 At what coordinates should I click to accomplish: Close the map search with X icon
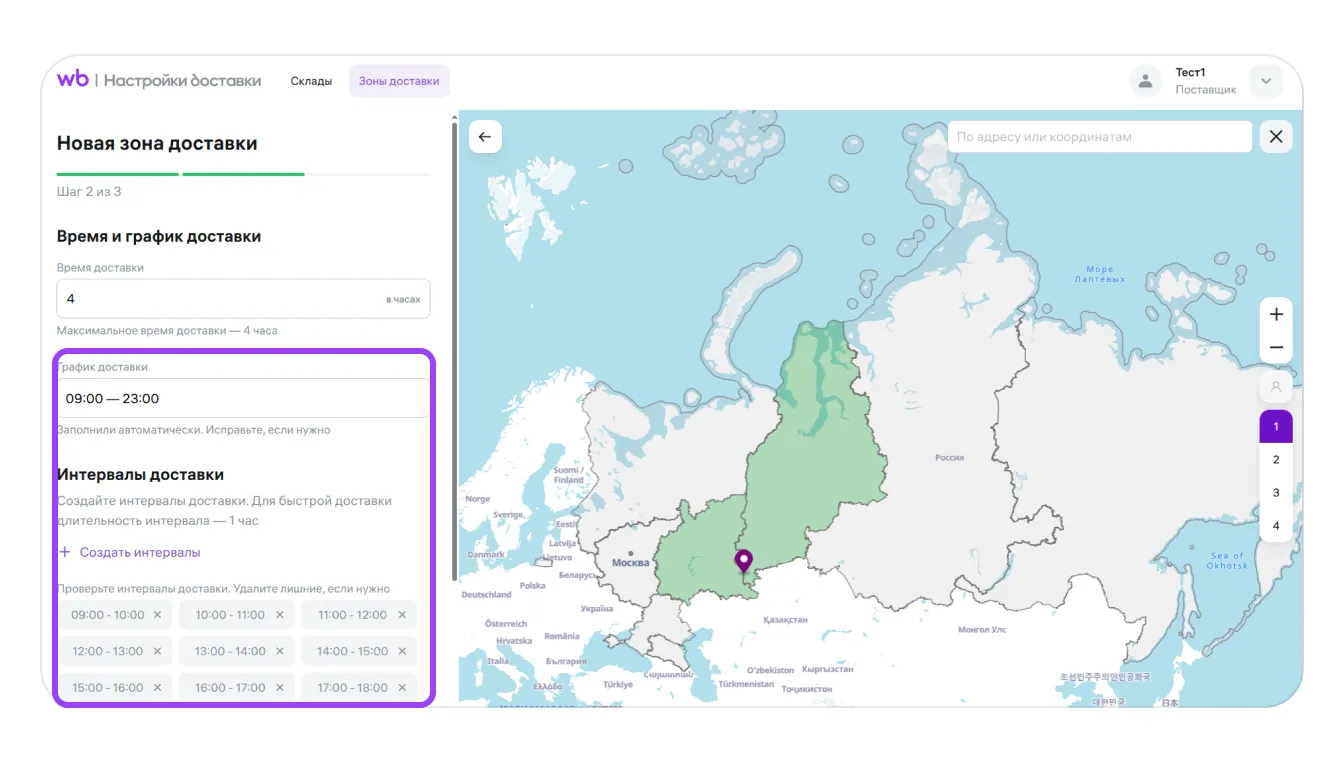coord(1275,137)
